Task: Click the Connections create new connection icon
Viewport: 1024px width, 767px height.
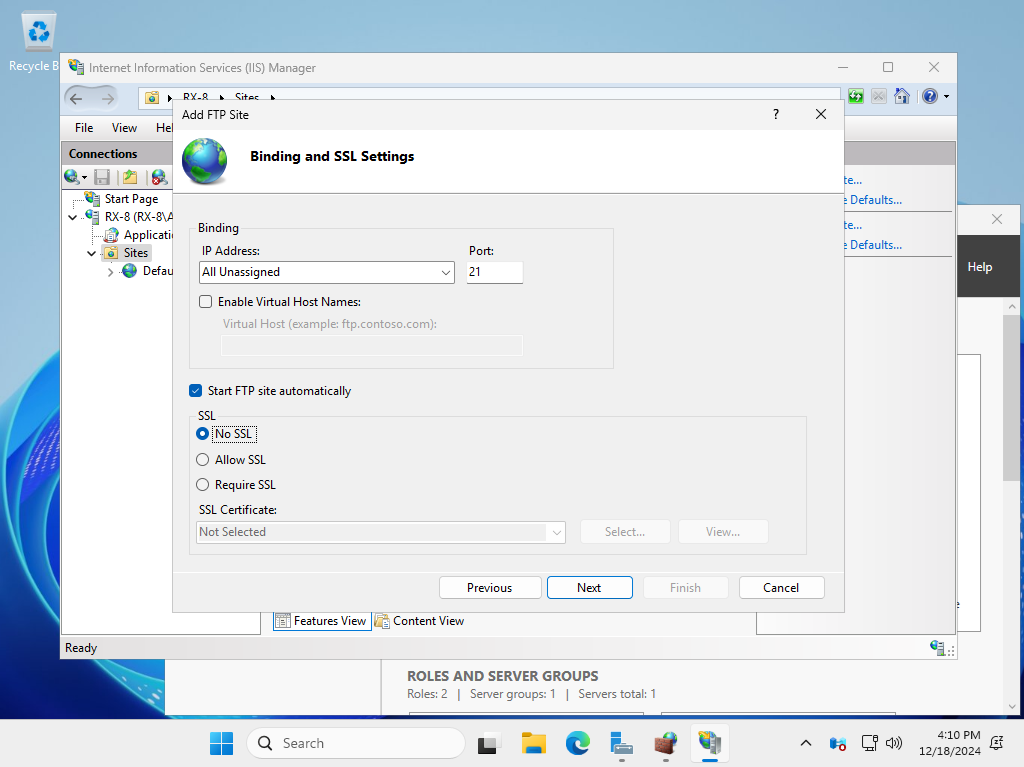Action: 72,176
